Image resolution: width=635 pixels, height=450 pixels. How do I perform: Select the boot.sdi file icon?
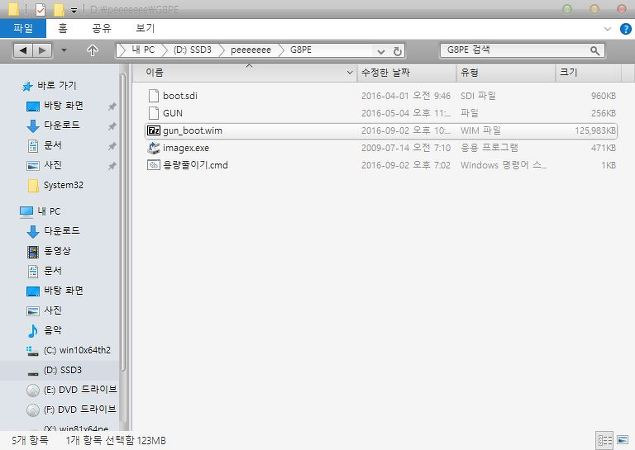coord(153,96)
